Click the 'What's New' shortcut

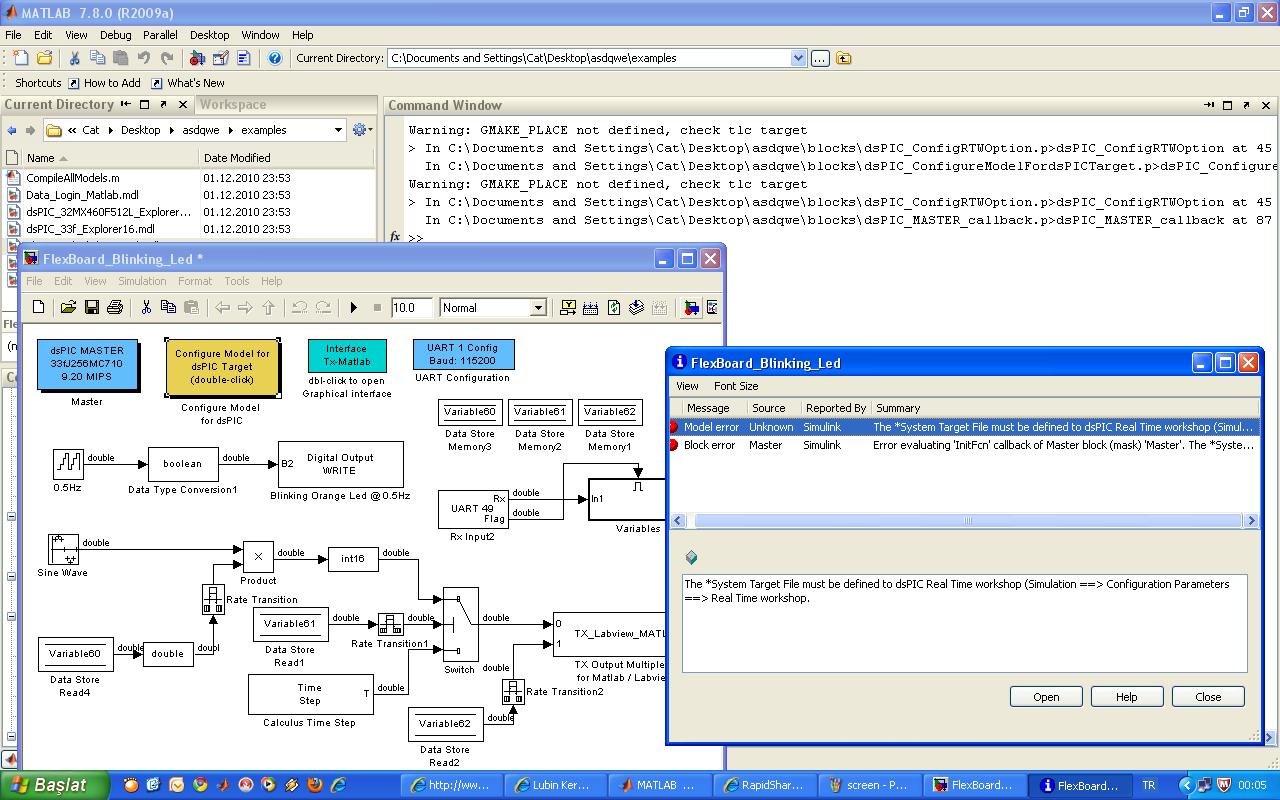(x=187, y=83)
